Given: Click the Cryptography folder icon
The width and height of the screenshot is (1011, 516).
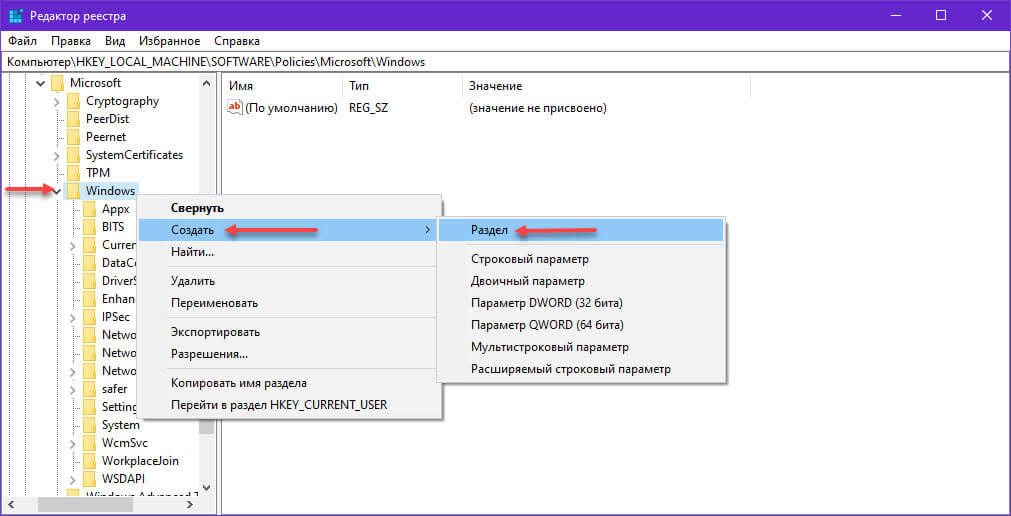Looking at the screenshot, I should pyautogui.click(x=74, y=101).
